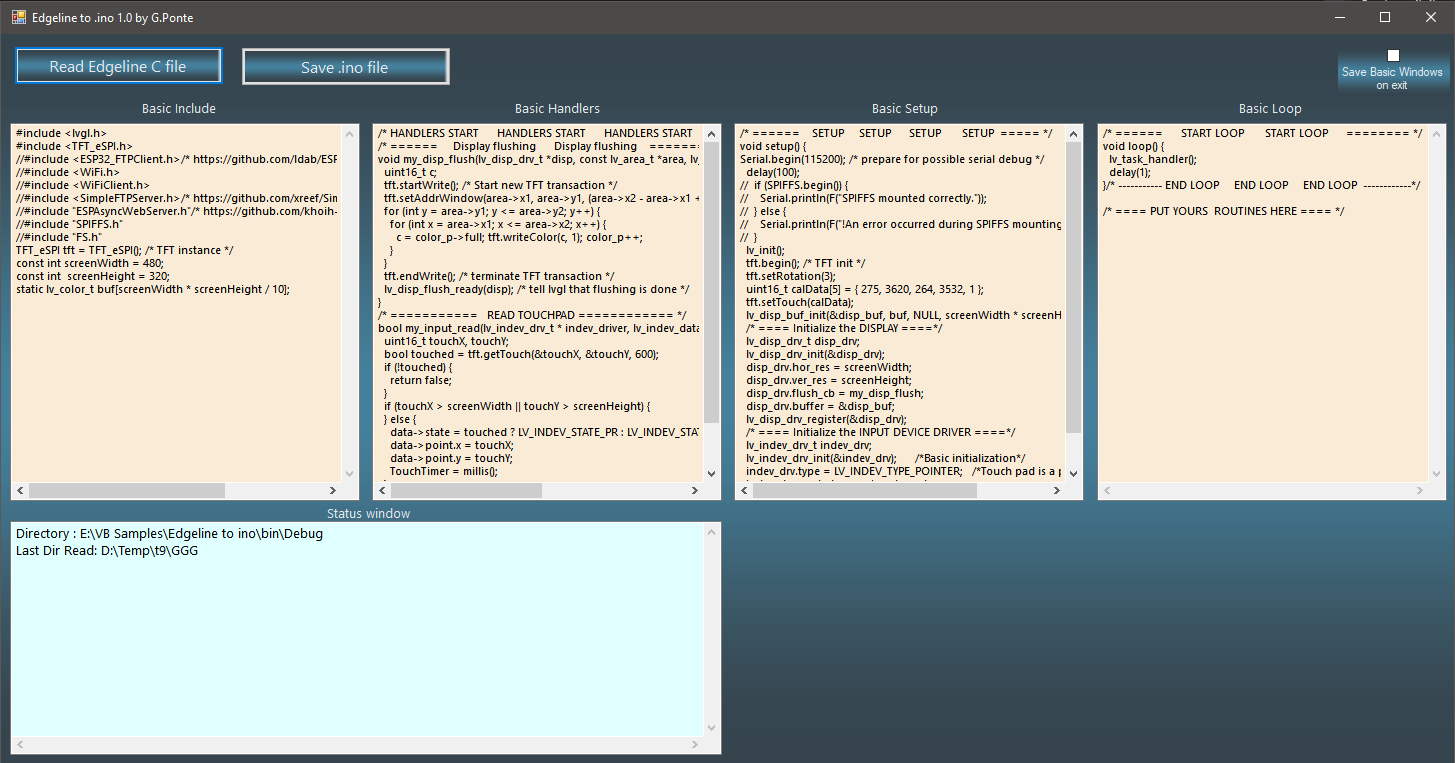Click scroll-up arrow of Basic Include pane
The width and height of the screenshot is (1455, 763).
349,133
